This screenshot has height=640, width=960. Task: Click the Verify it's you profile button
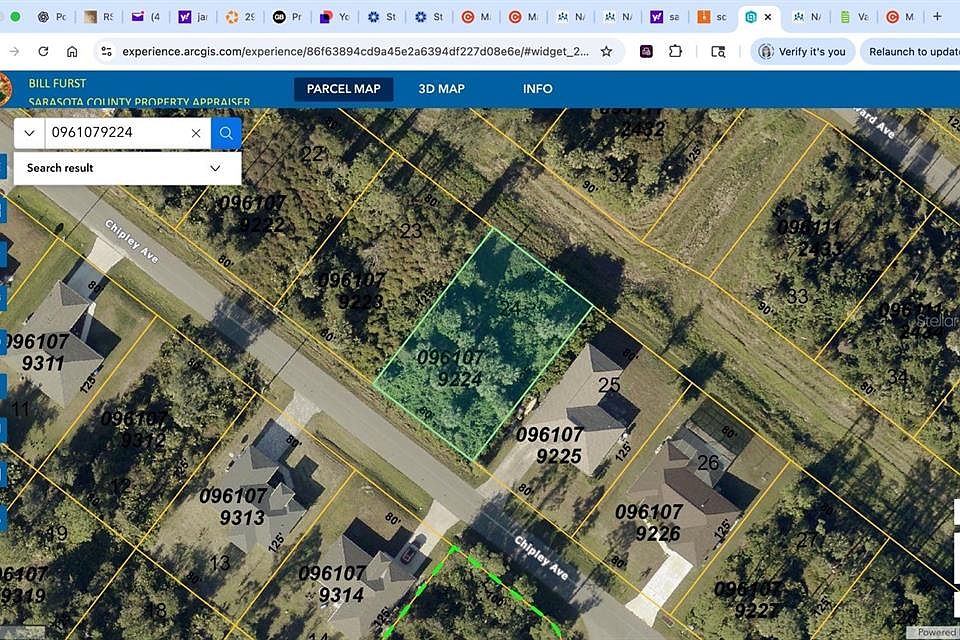coord(802,51)
